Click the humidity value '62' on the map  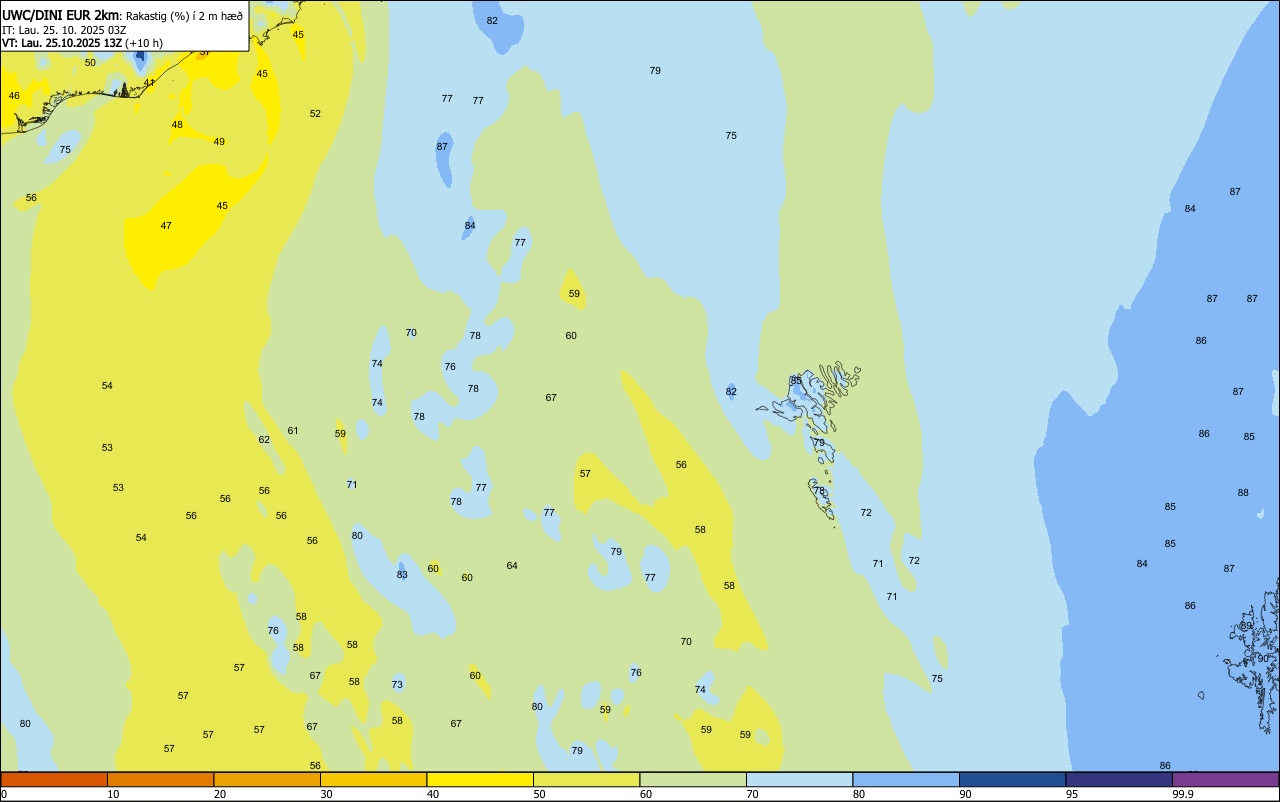coord(264,440)
